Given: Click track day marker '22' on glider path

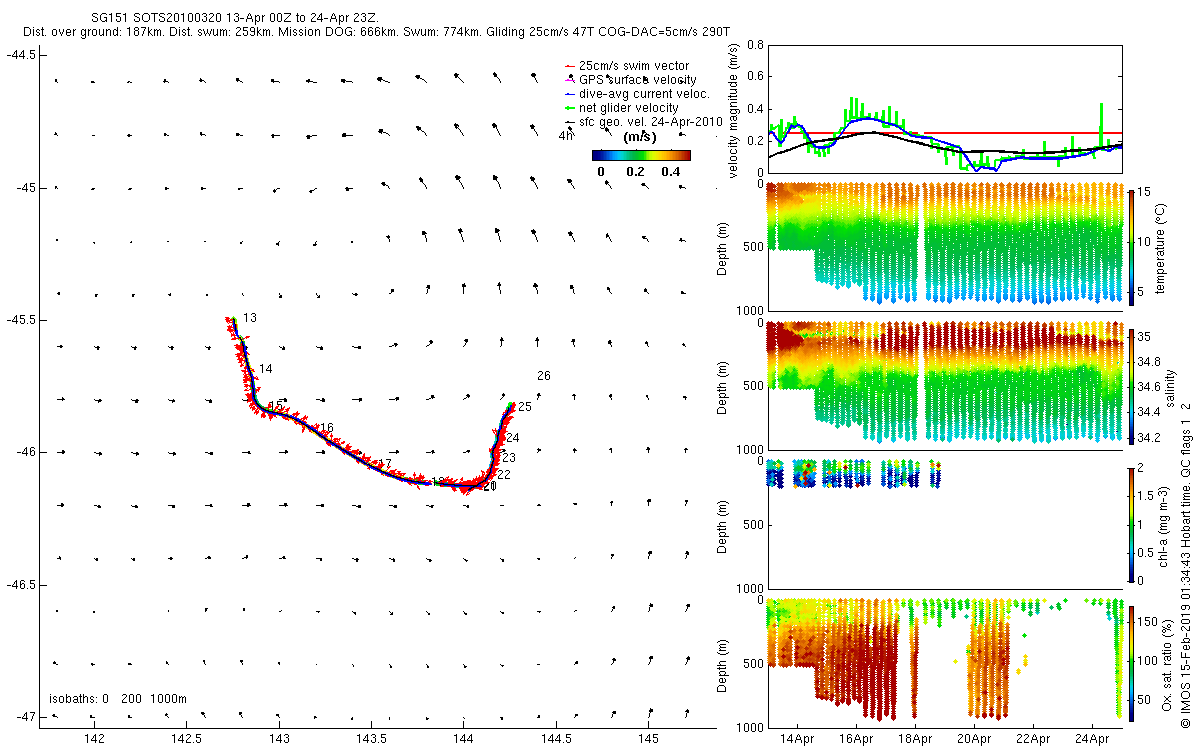Looking at the screenshot, I should pos(504,474).
